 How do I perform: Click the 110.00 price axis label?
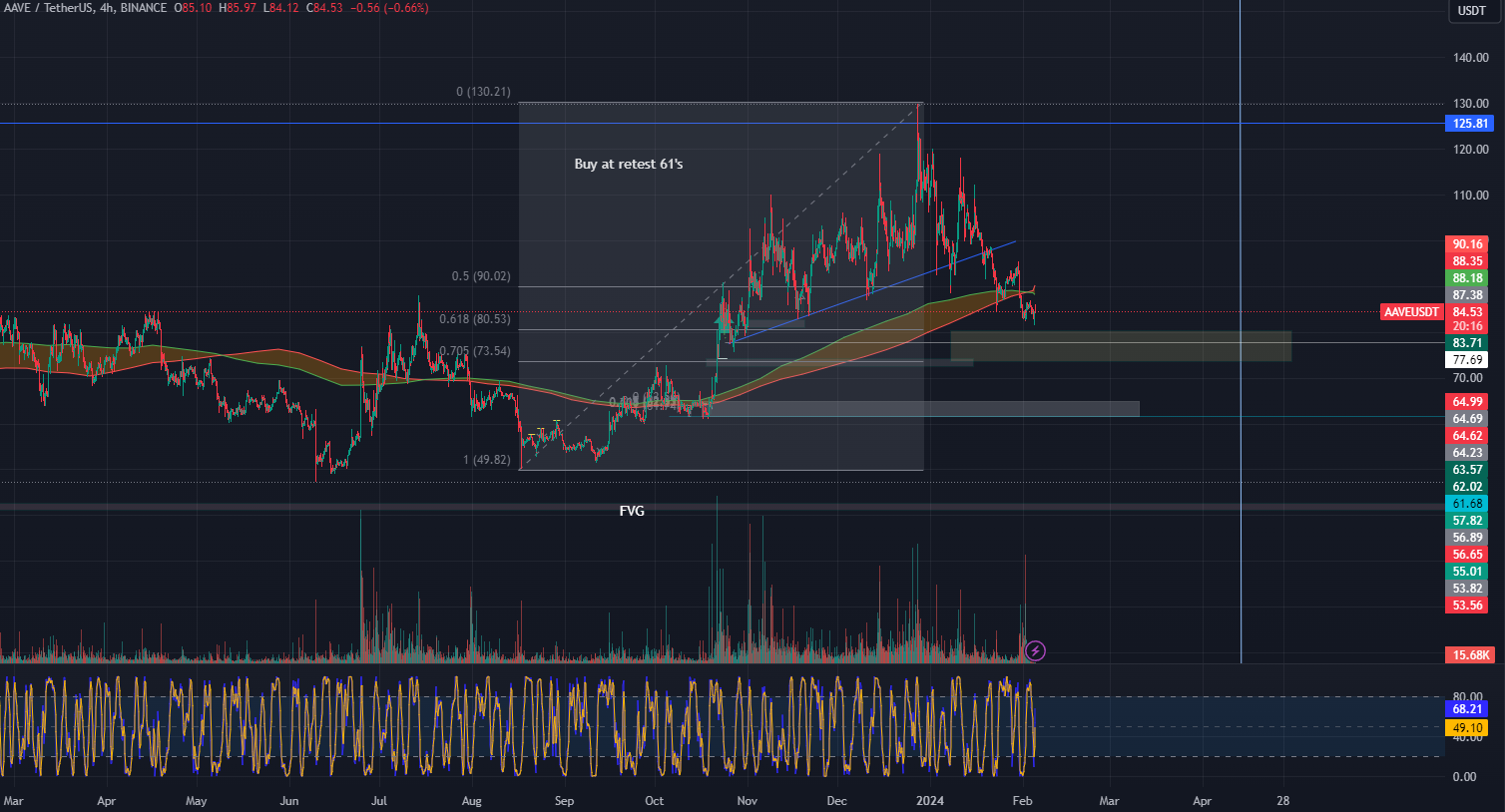(1471, 196)
